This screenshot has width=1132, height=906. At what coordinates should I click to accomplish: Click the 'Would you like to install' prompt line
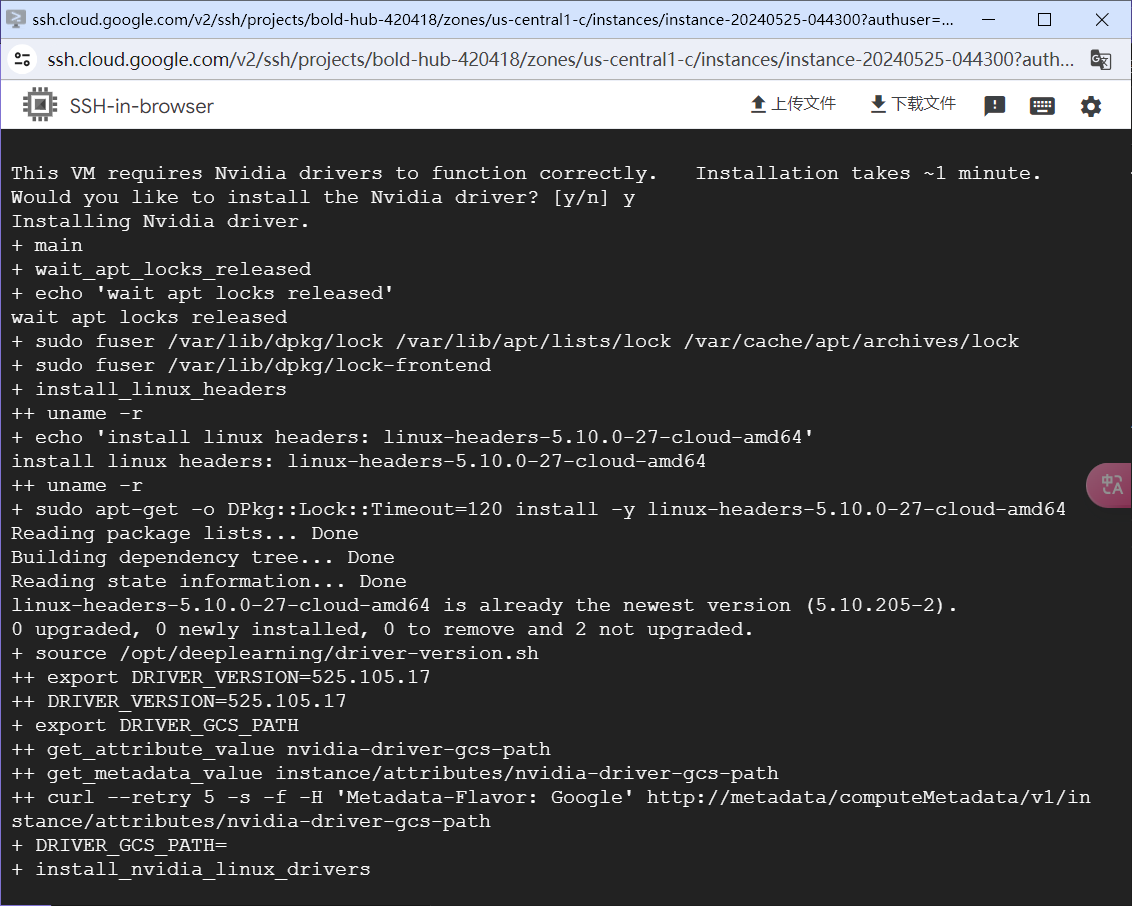coord(323,197)
